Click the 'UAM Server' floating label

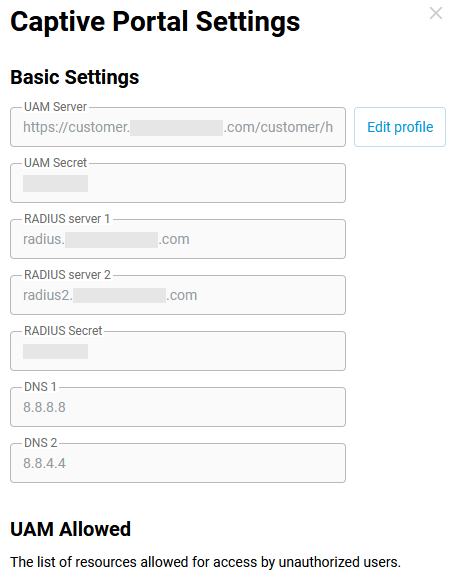click(x=55, y=107)
